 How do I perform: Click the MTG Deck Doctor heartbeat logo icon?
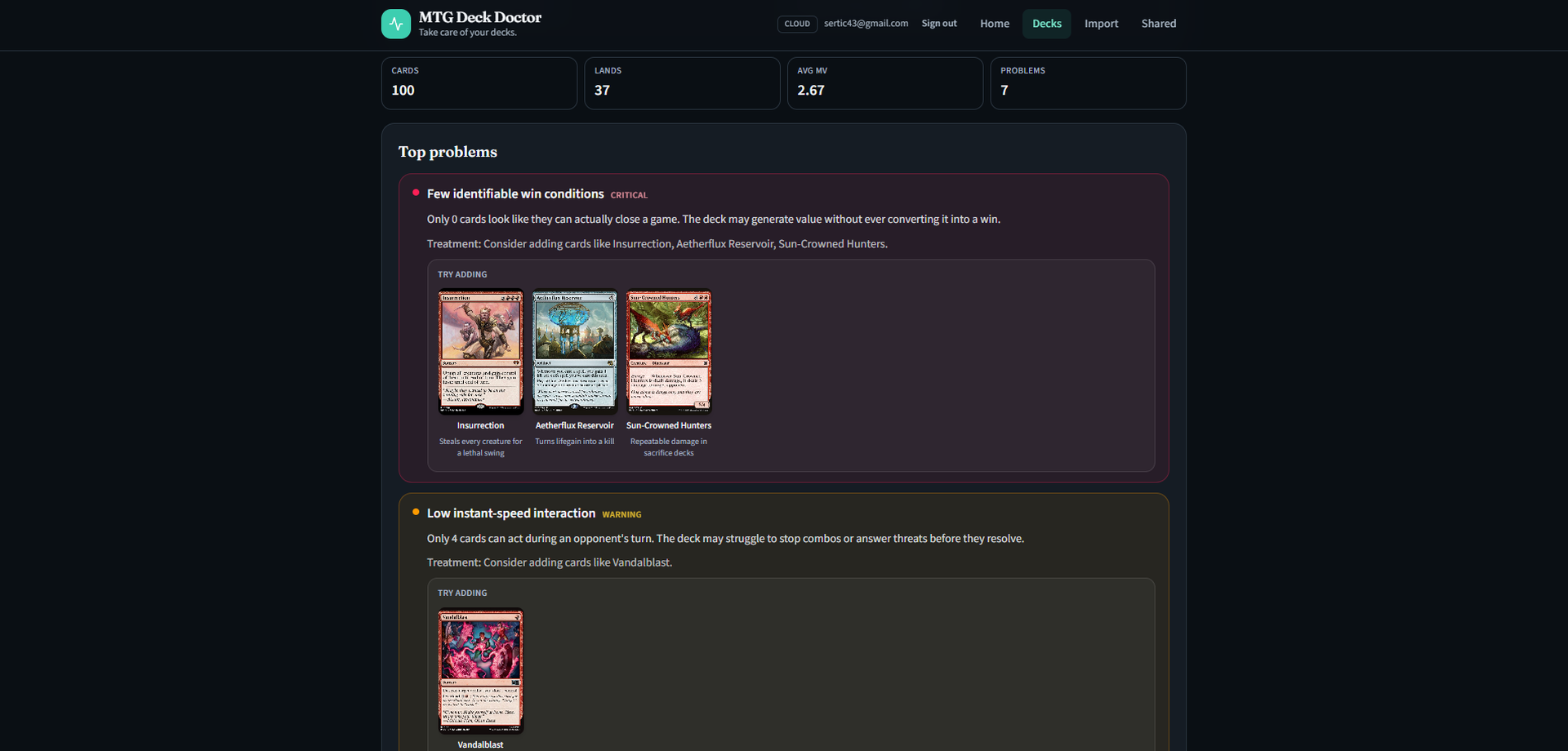(396, 24)
